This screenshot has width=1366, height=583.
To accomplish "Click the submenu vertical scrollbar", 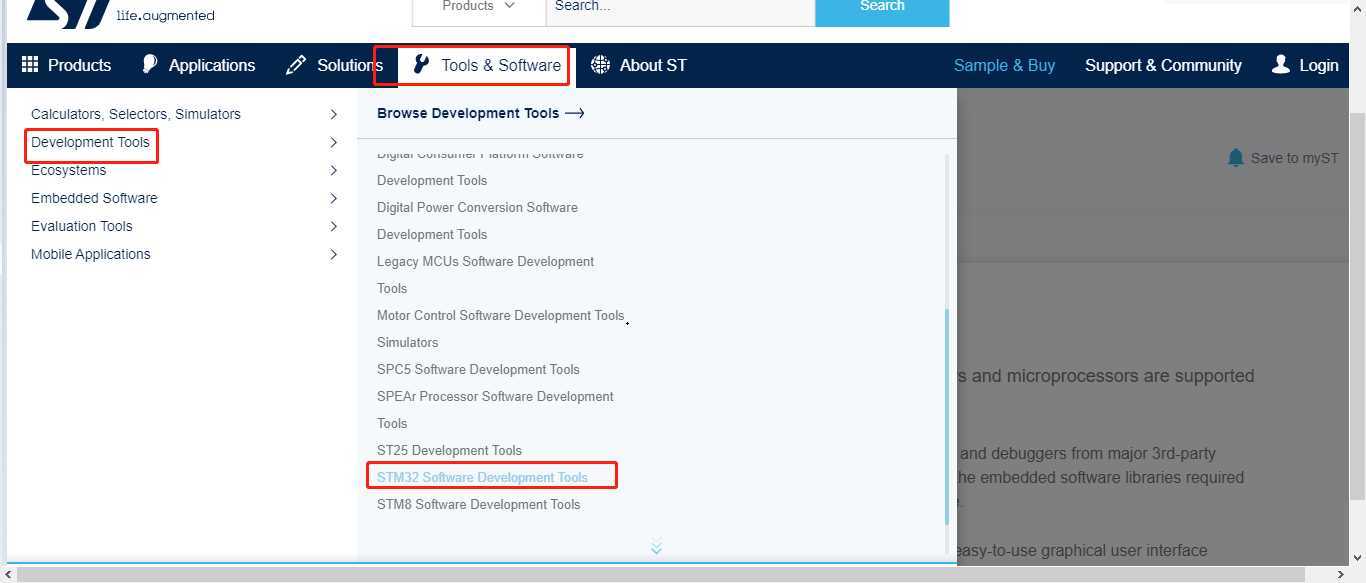I will 947,415.
